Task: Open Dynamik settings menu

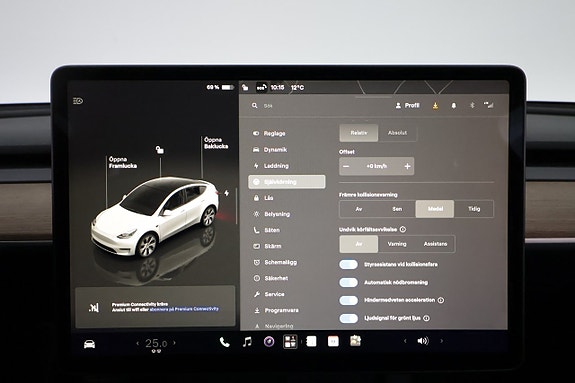Action: [287, 150]
